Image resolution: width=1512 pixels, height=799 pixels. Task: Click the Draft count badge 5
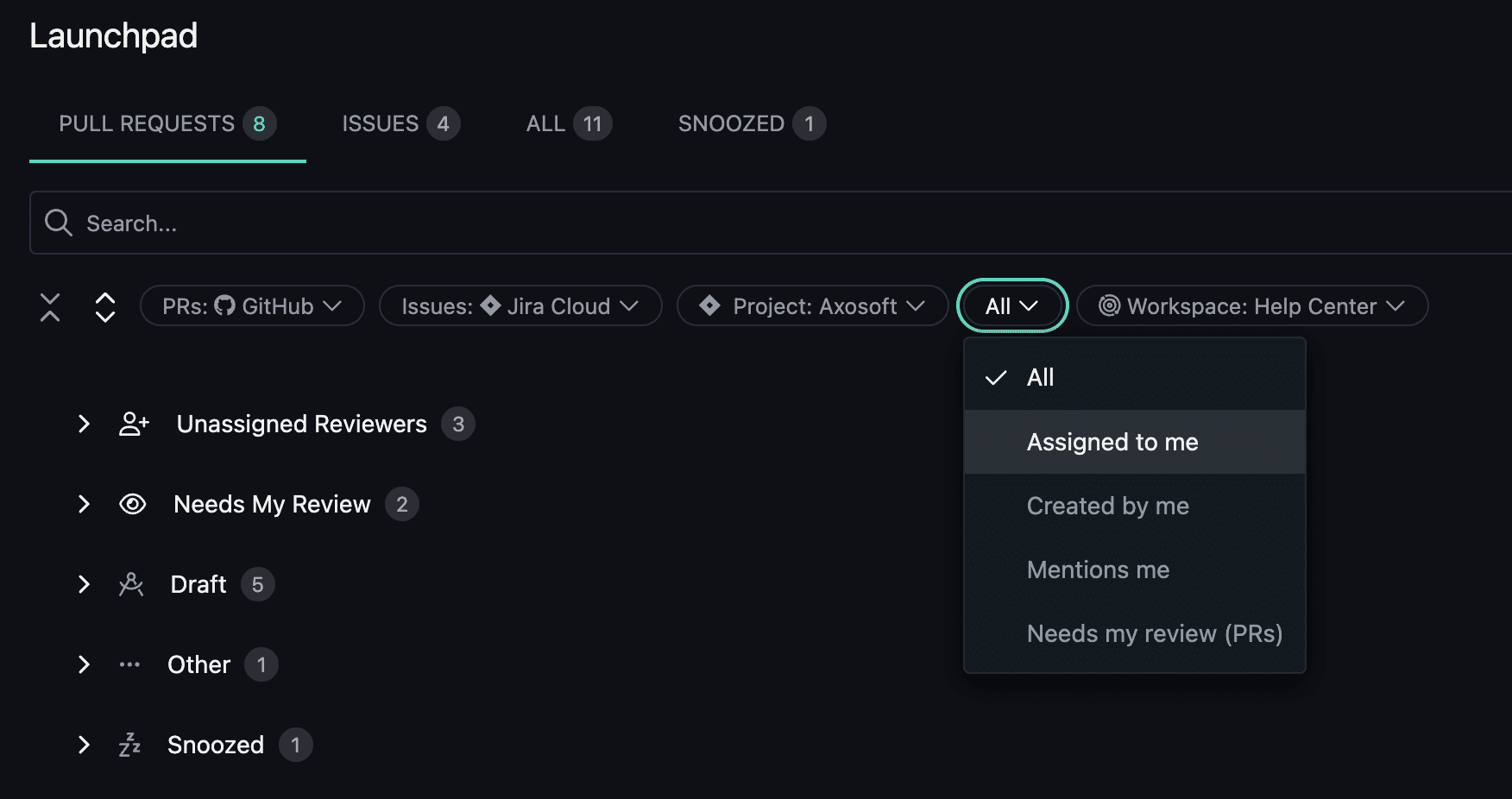click(x=258, y=584)
